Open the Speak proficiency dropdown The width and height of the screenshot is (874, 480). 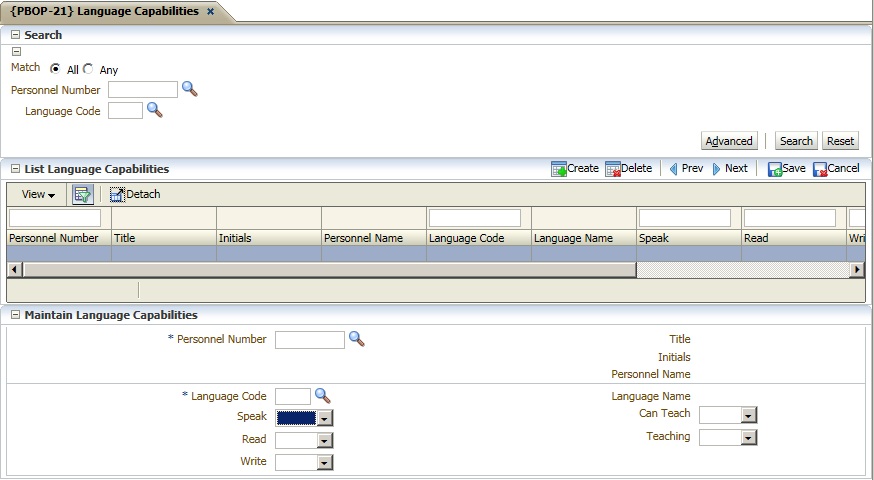point(324,418)
